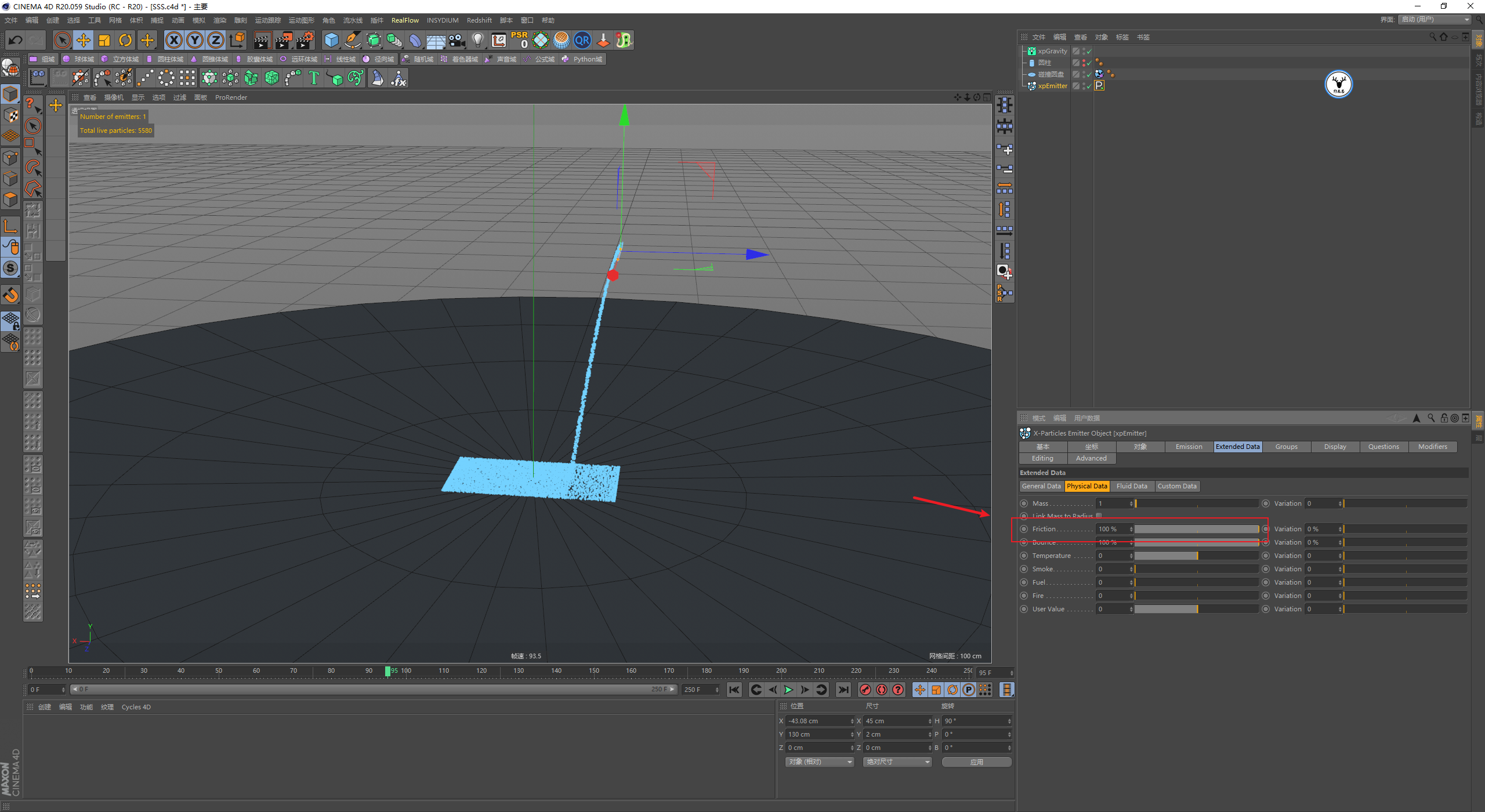The width and height of the screenshot is (1485, 812).
Task: Click the 应用 apply button
Action: 976,762
